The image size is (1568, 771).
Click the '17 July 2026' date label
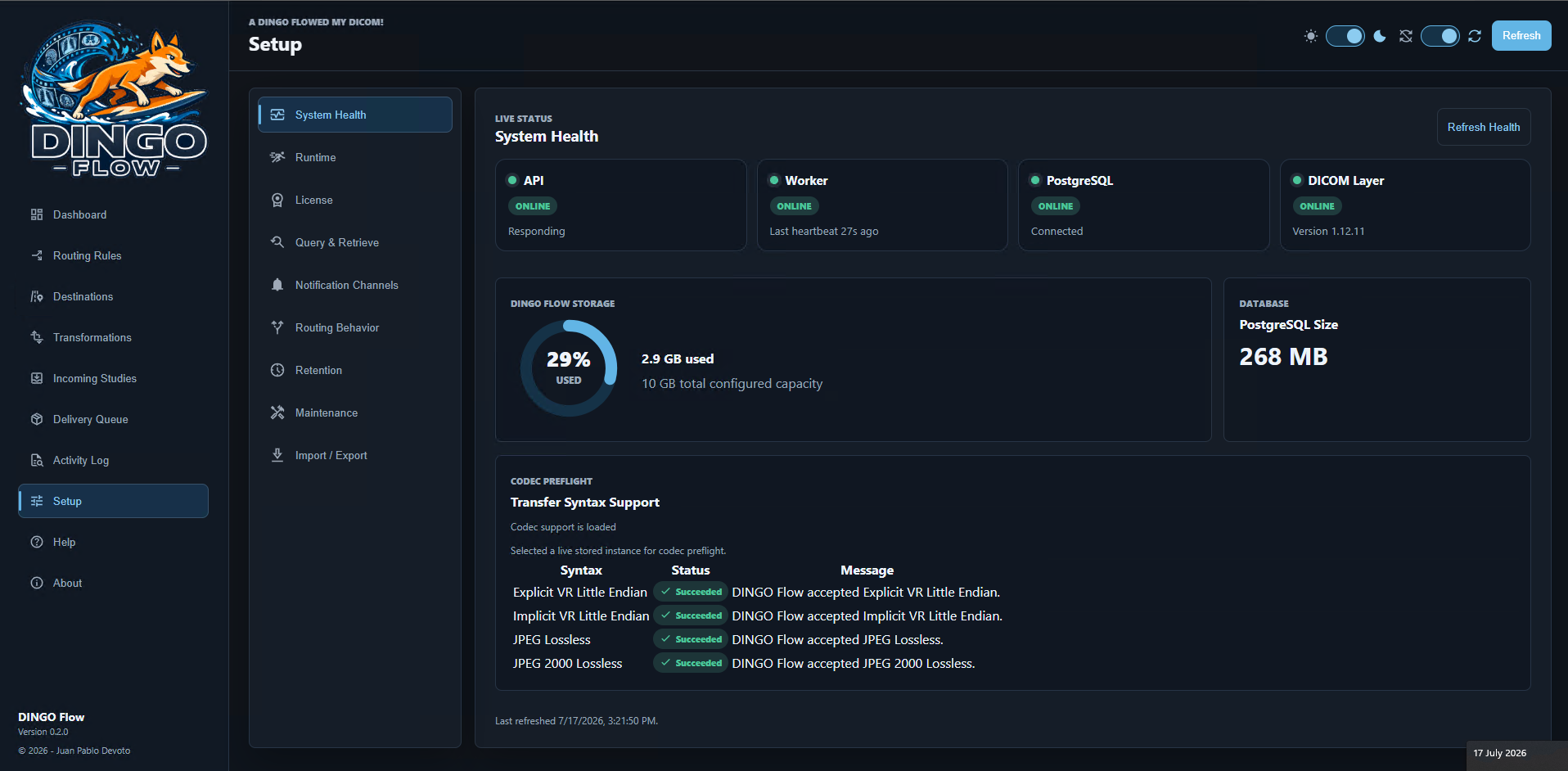click(x=1499, y=753)
